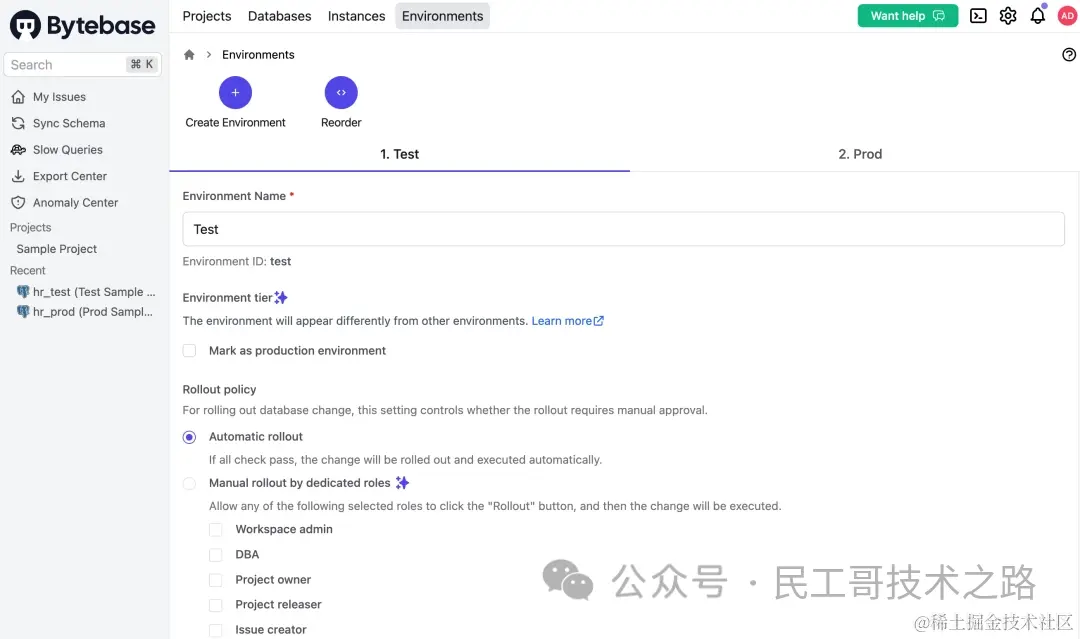
Task: Check the DBA role checkbox
Action: pos(216,555)
